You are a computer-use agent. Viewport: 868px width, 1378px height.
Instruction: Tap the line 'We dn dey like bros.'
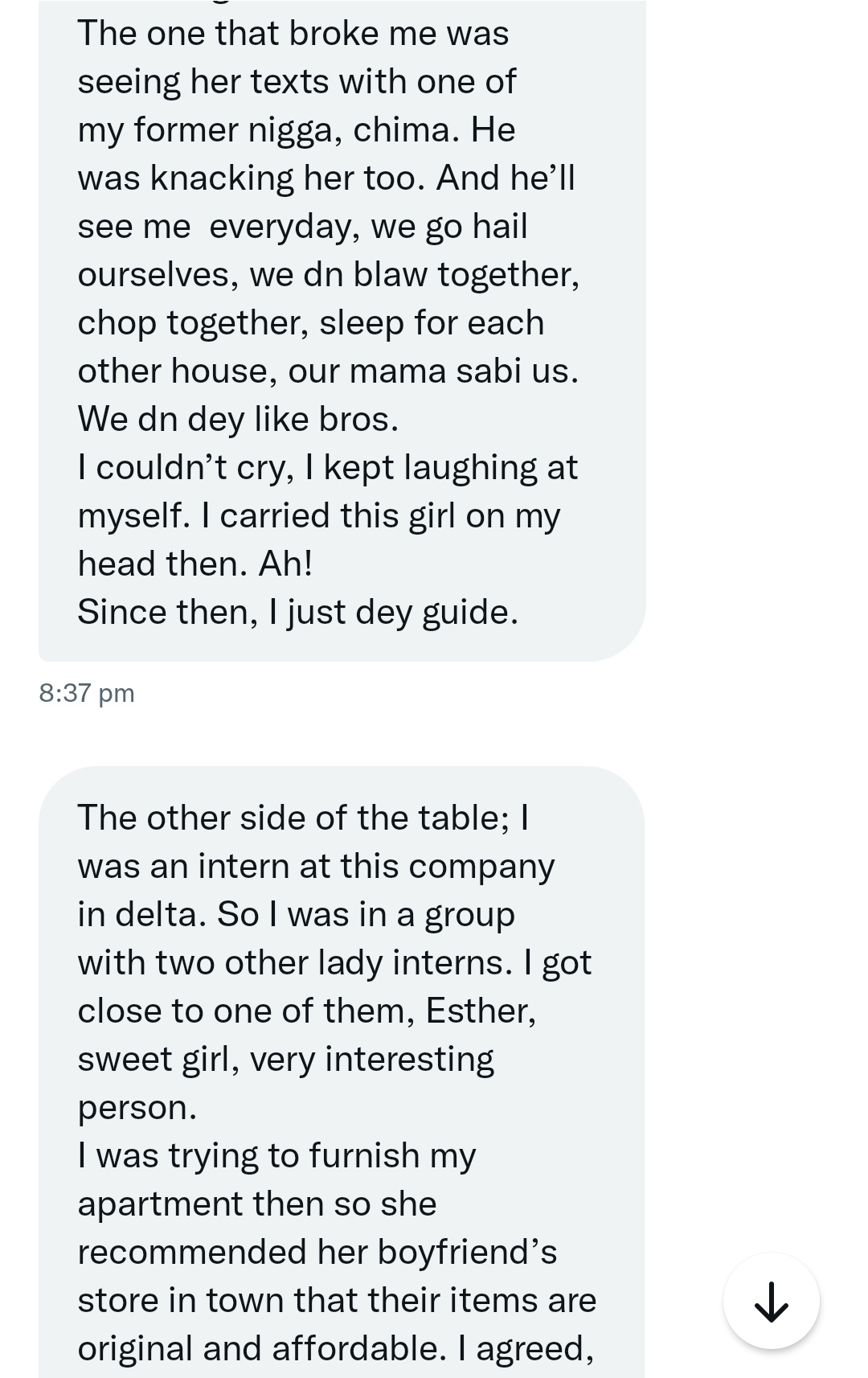(238, 419)
